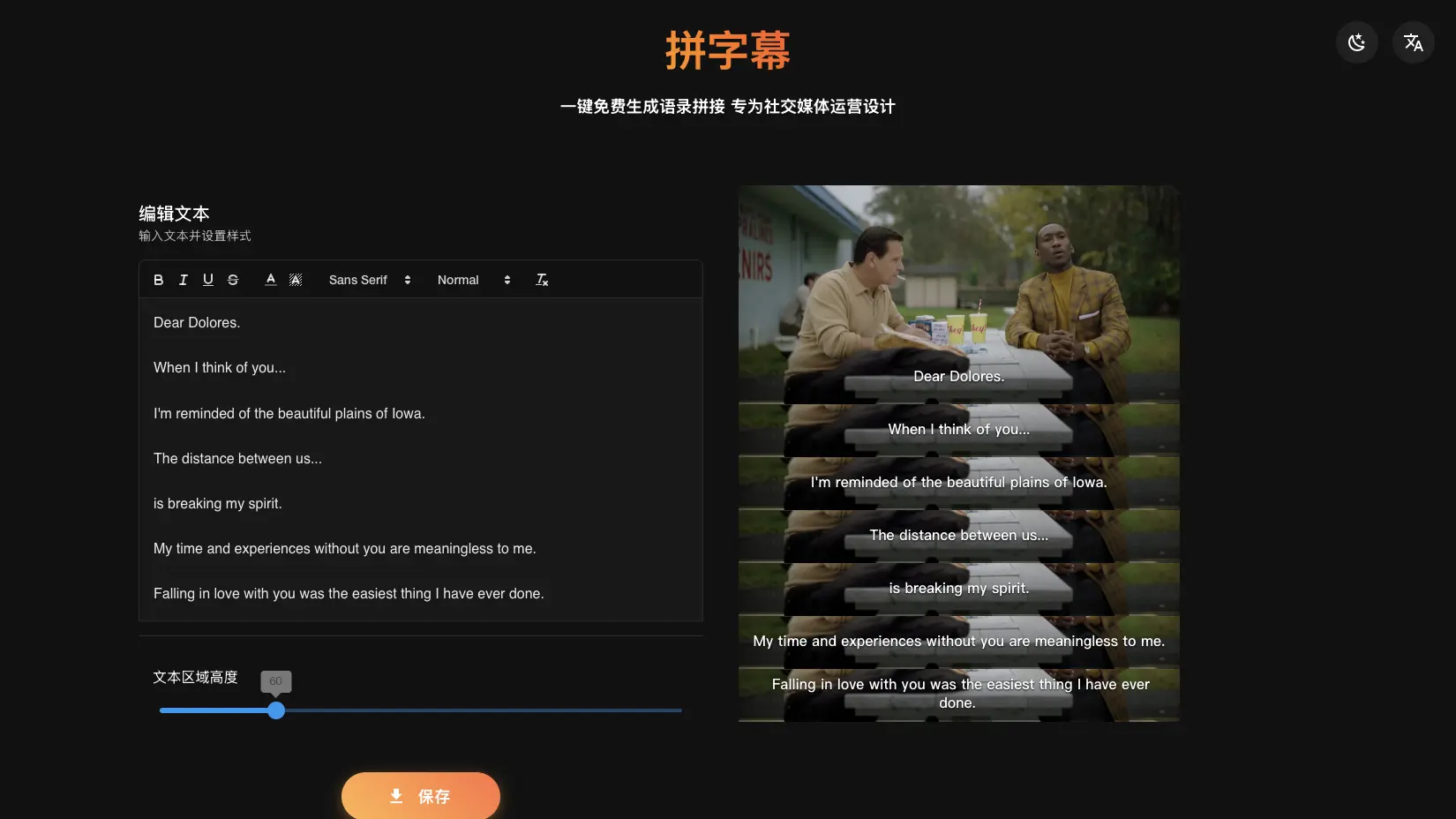
Task: Expand the Sans Serif font dropdown
Action: click(x=370, y=280)
